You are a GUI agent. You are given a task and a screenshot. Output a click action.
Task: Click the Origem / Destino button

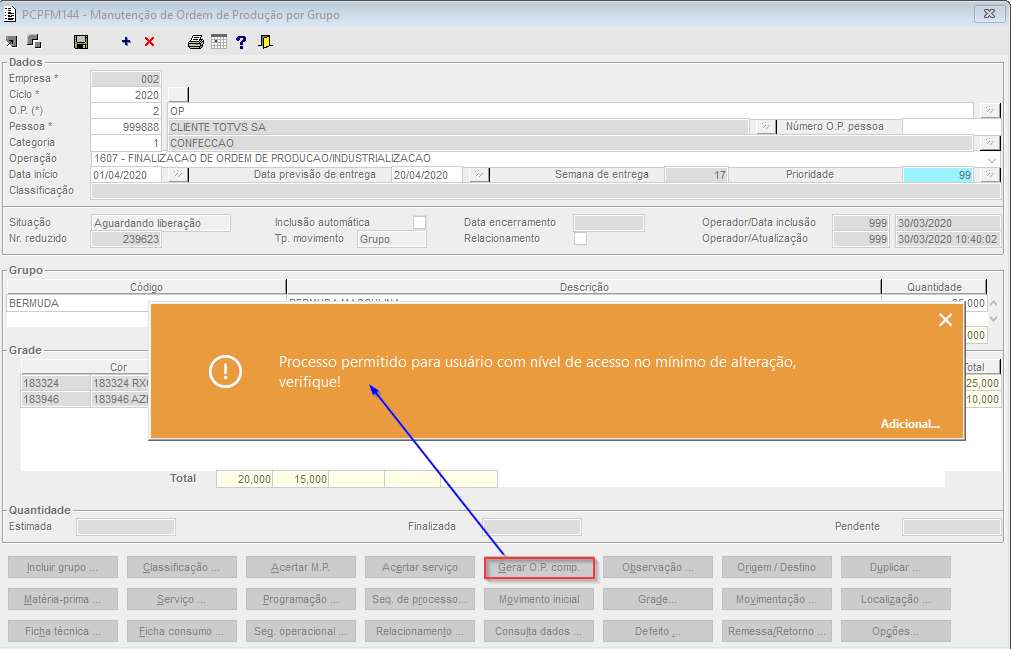pyautogui.click(x=777, y=567)
